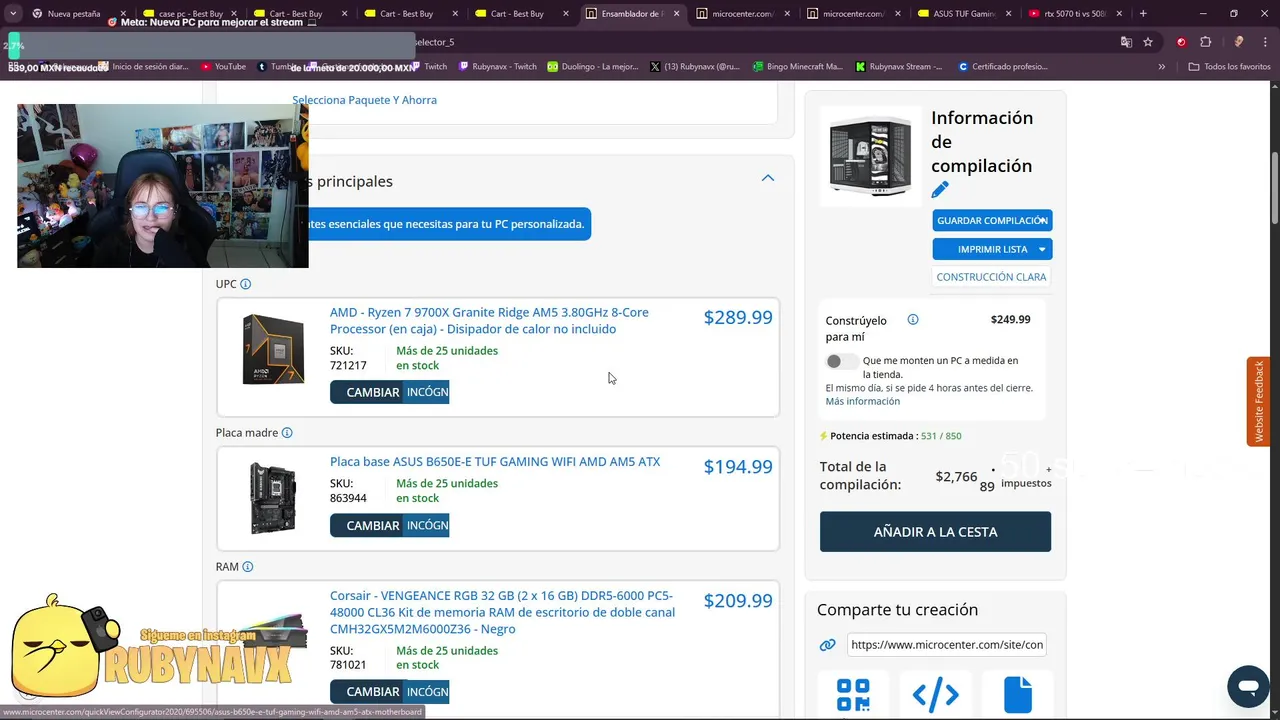Click the pencil icon to edit build name
The width and height of the screenshot is (1280, 720).
940,190
